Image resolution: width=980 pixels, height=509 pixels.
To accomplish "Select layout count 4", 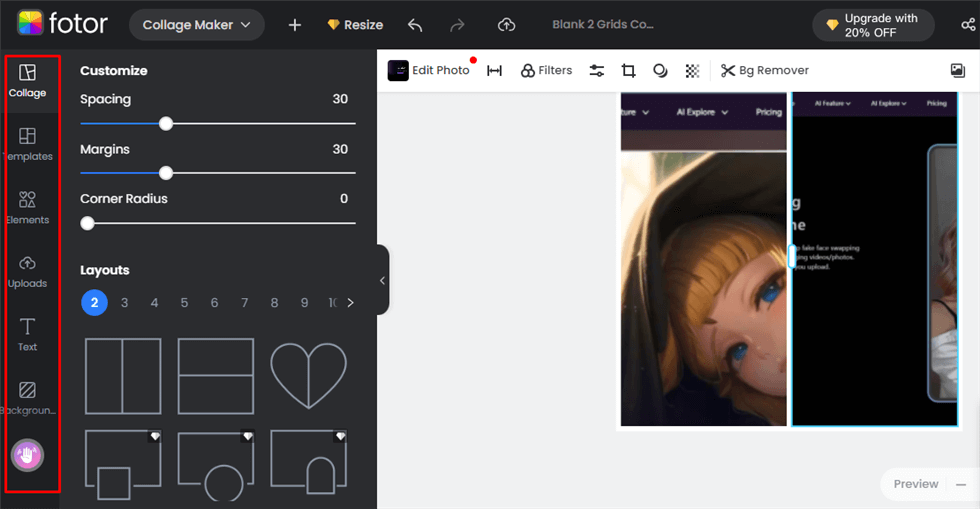I will (154, 303).
